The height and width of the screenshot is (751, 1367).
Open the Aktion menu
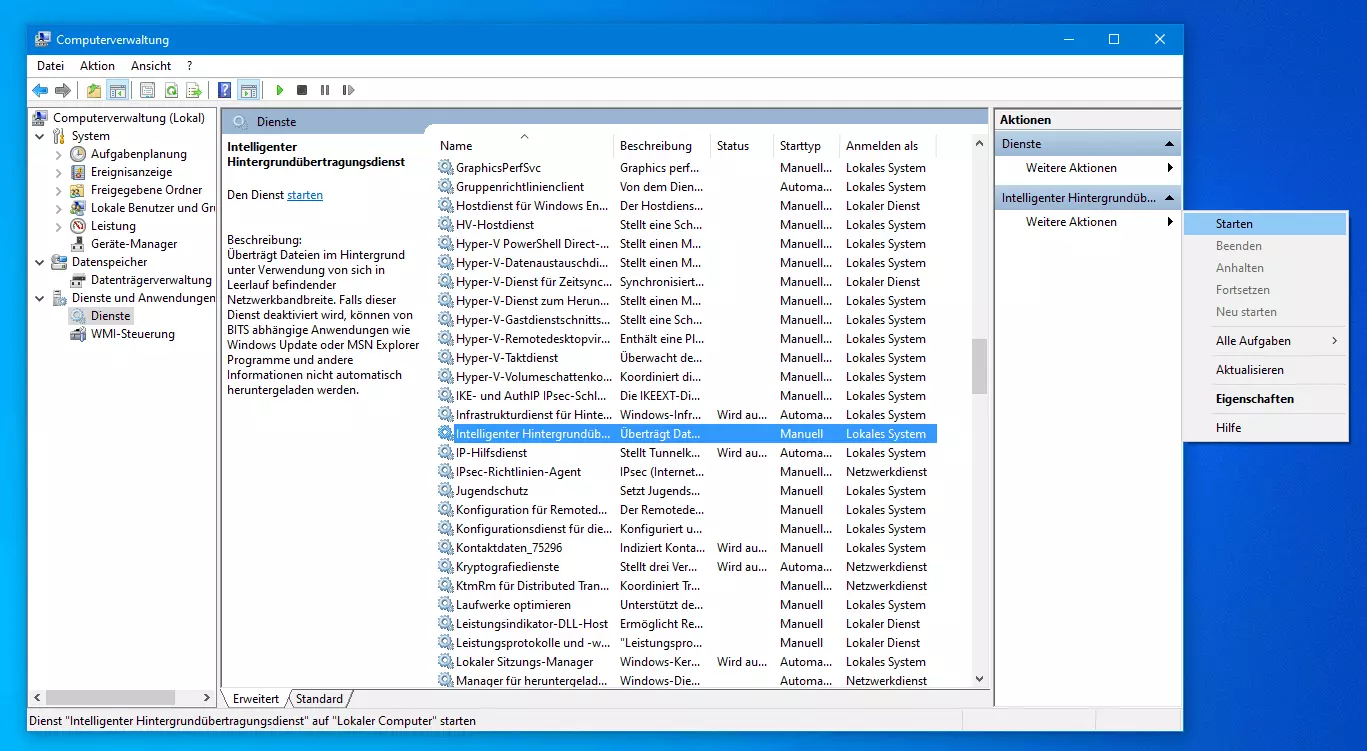point(97,66)
